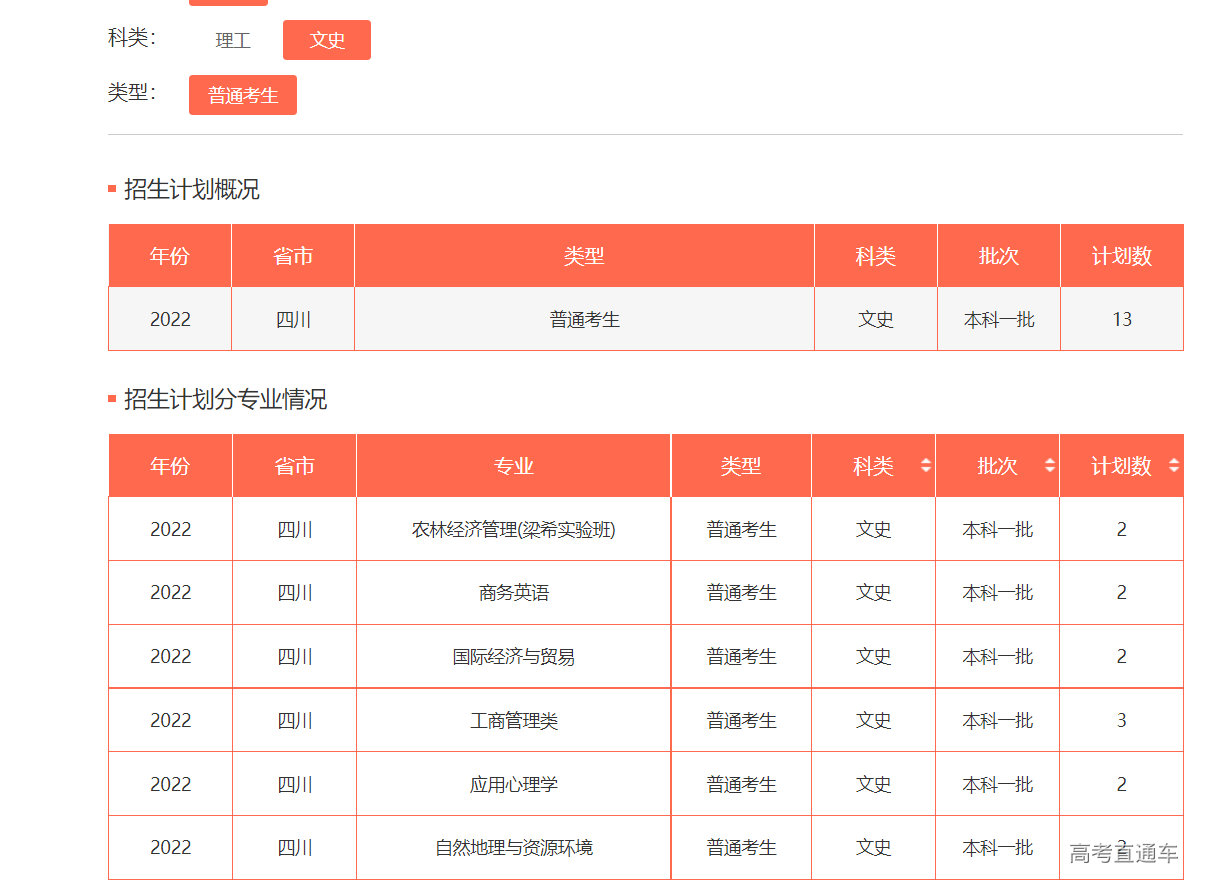Image resolution: width=1207 pixels, height=893 pixels.
Task: Select the 2022 四川 summary row
Action: [x=585, y=318]
